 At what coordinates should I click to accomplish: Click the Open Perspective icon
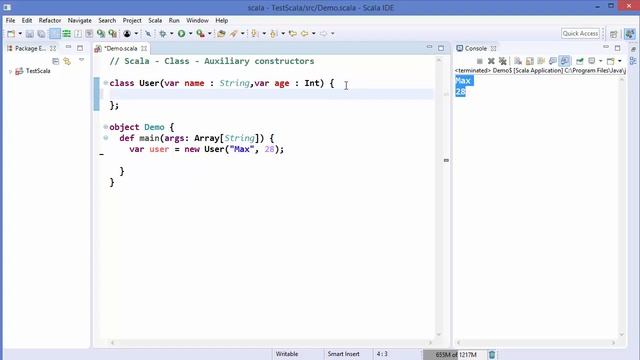[x=613, y=34]
